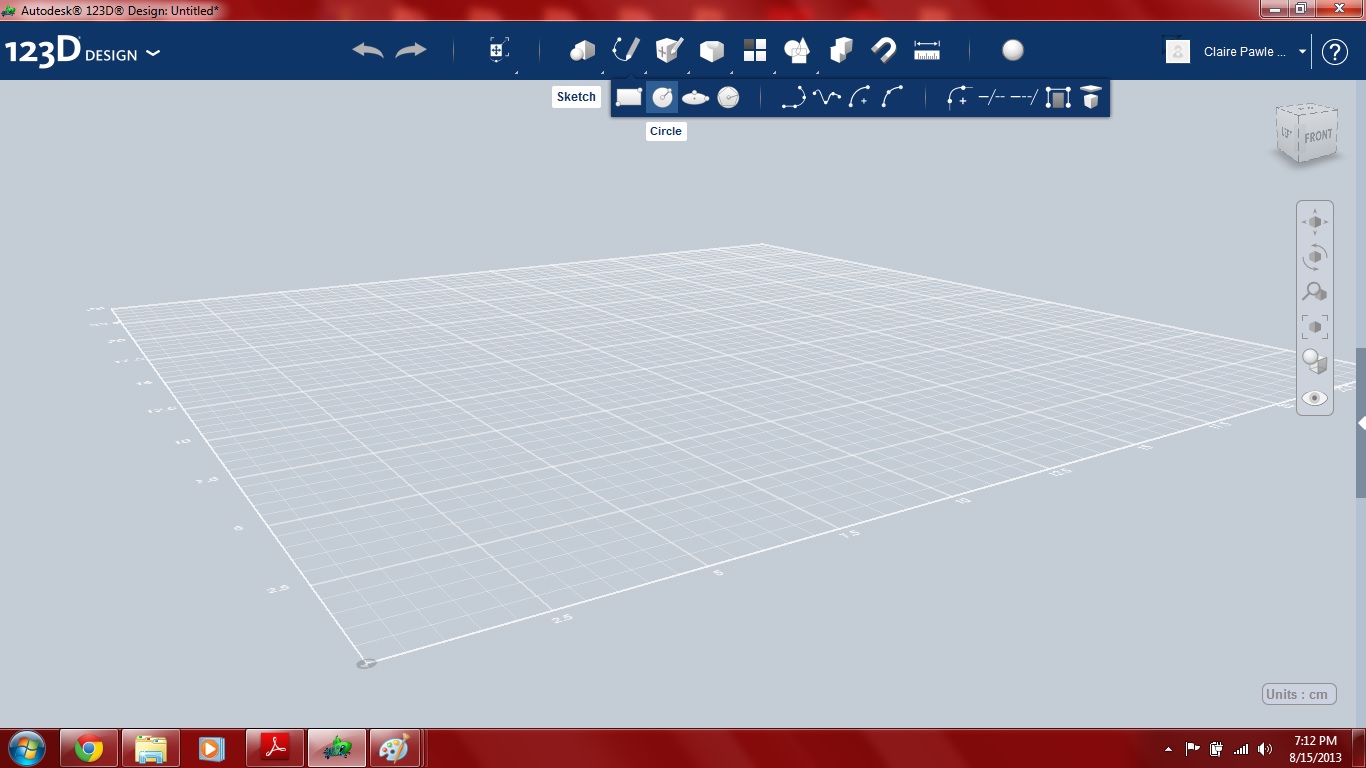Select the Polyline sketch tool
Screen dimensions: 1366x768
pyautogui.click(x=794, y=97)
